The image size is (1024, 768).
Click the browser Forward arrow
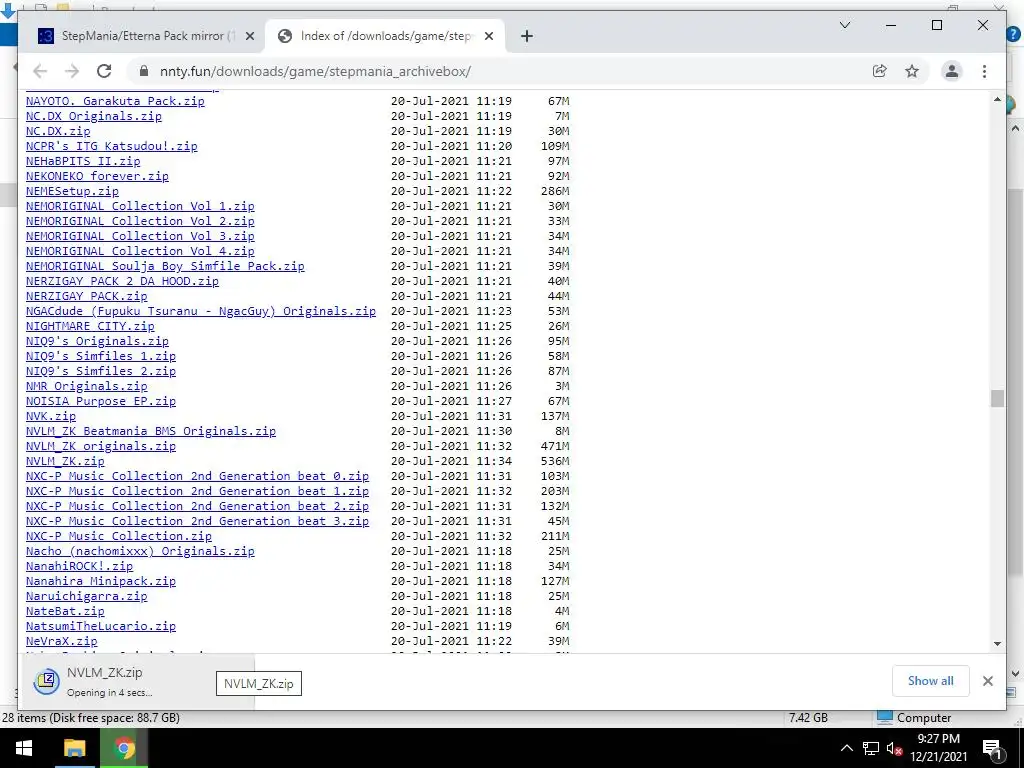pyautogui.click(x=72, y=71)
